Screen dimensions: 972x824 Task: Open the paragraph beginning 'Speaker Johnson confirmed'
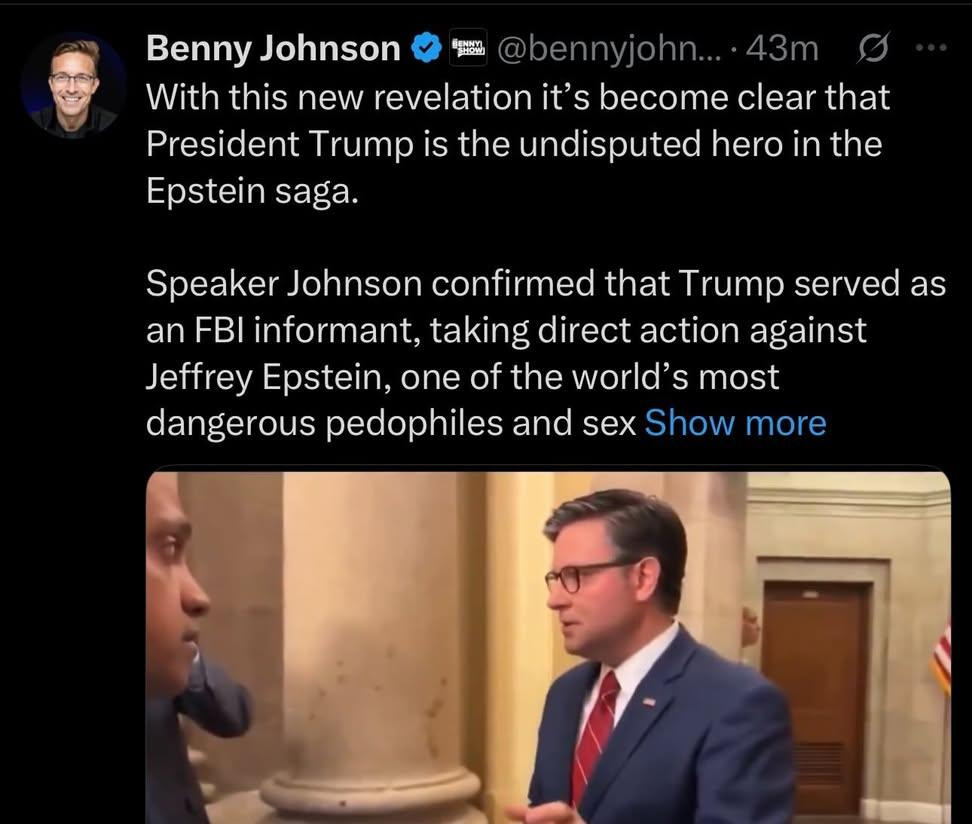[x=546, y=353]
